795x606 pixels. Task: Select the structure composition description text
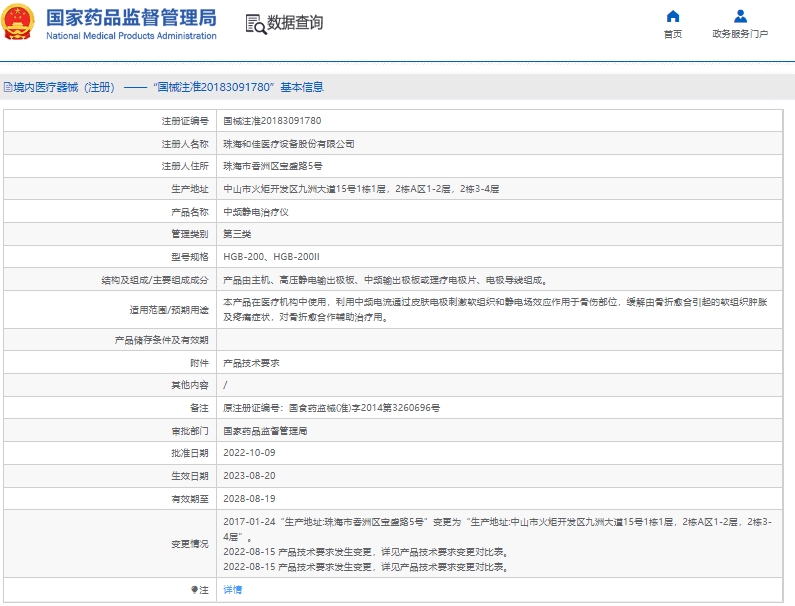point(385,280)
